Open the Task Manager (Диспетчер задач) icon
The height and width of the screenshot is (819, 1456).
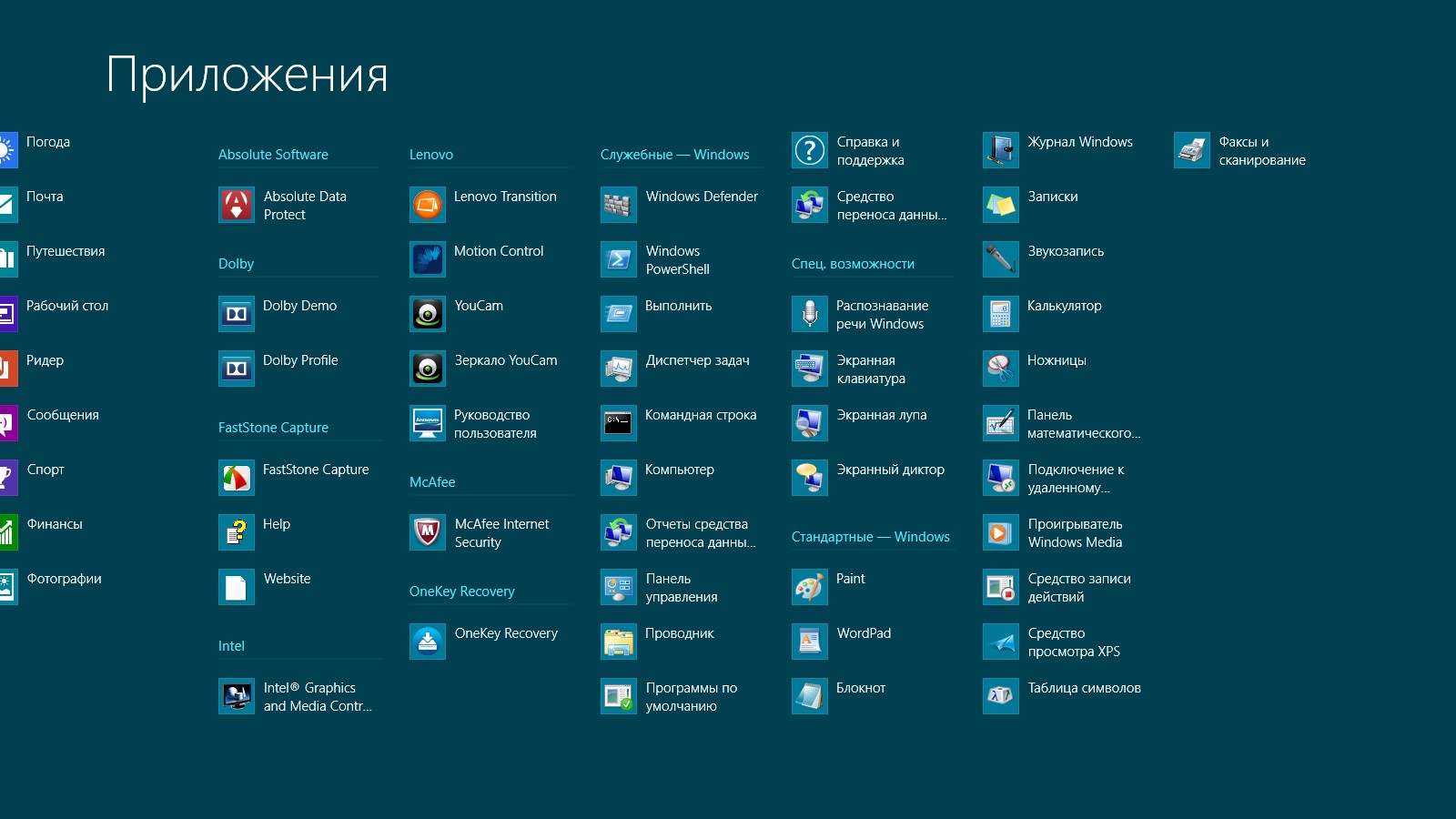(x=619, y=369)
